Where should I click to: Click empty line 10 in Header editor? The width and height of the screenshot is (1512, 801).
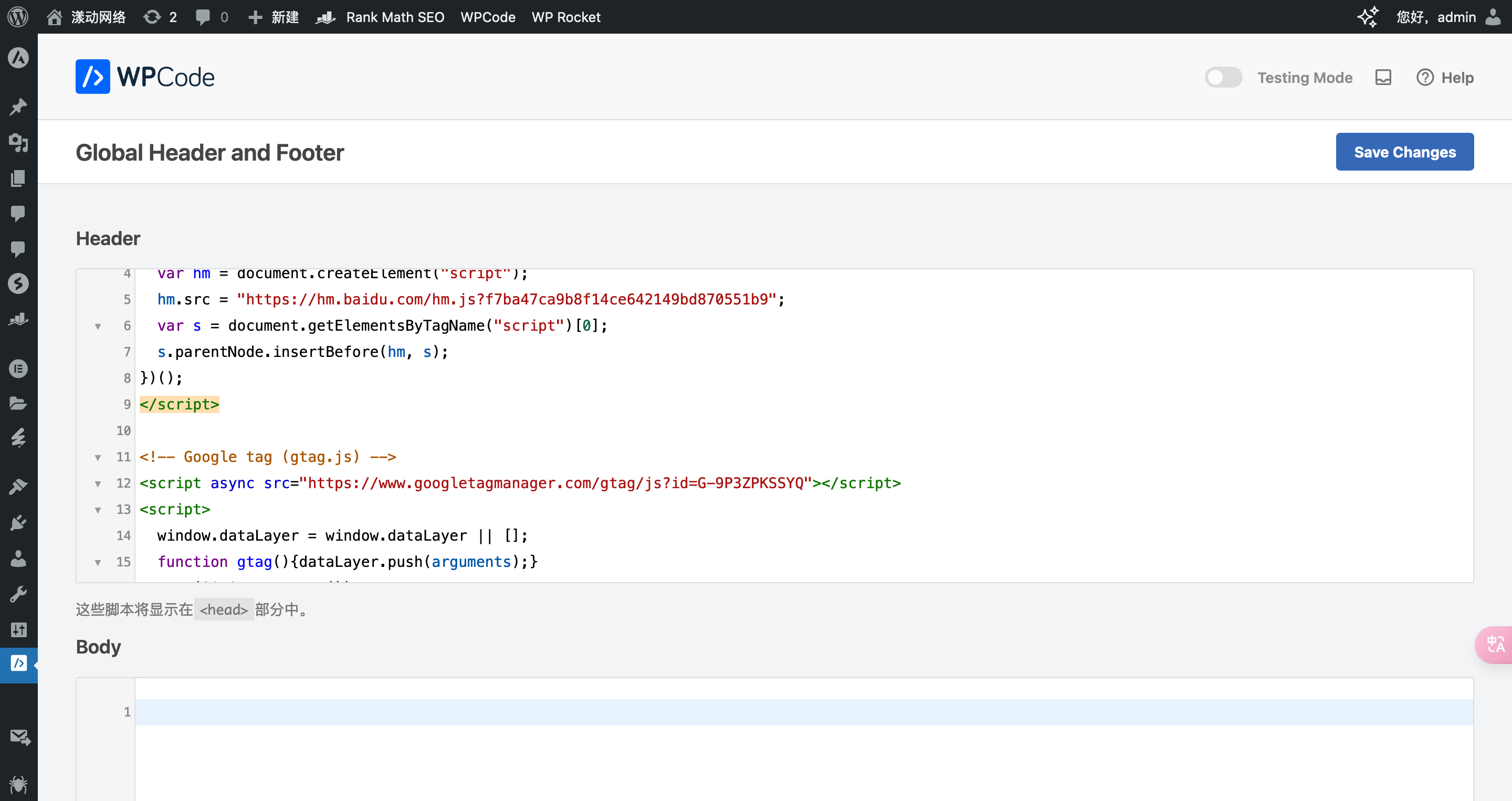804,431
